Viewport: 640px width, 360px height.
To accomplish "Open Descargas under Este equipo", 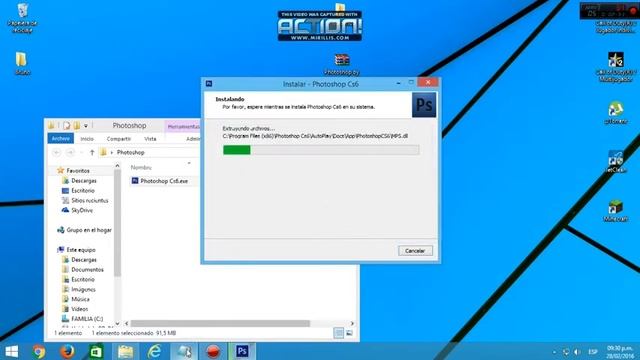I will (x=84, y=260).
